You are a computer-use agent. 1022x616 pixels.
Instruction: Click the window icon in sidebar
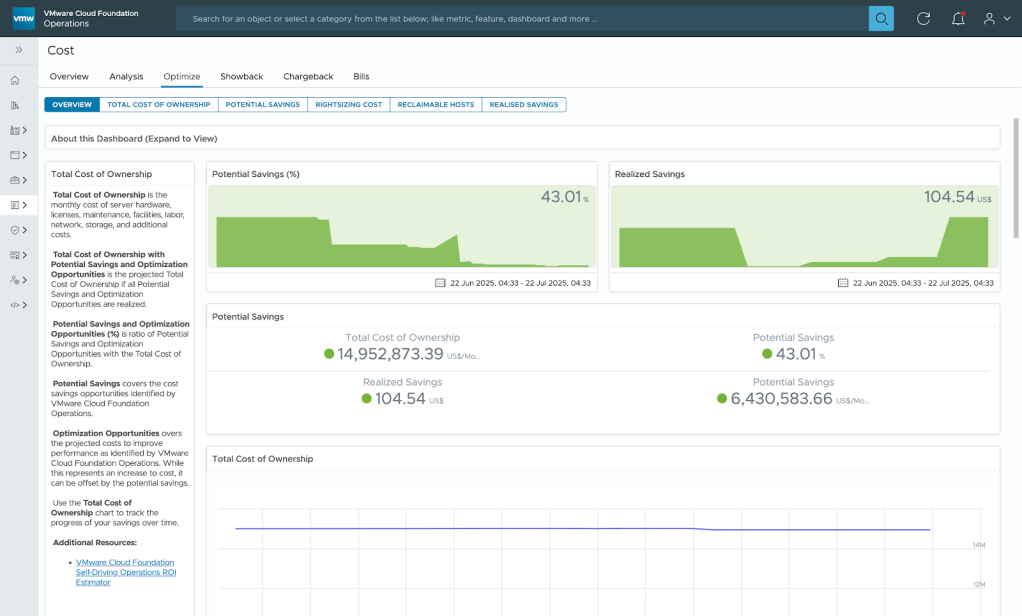coord(15,155)
